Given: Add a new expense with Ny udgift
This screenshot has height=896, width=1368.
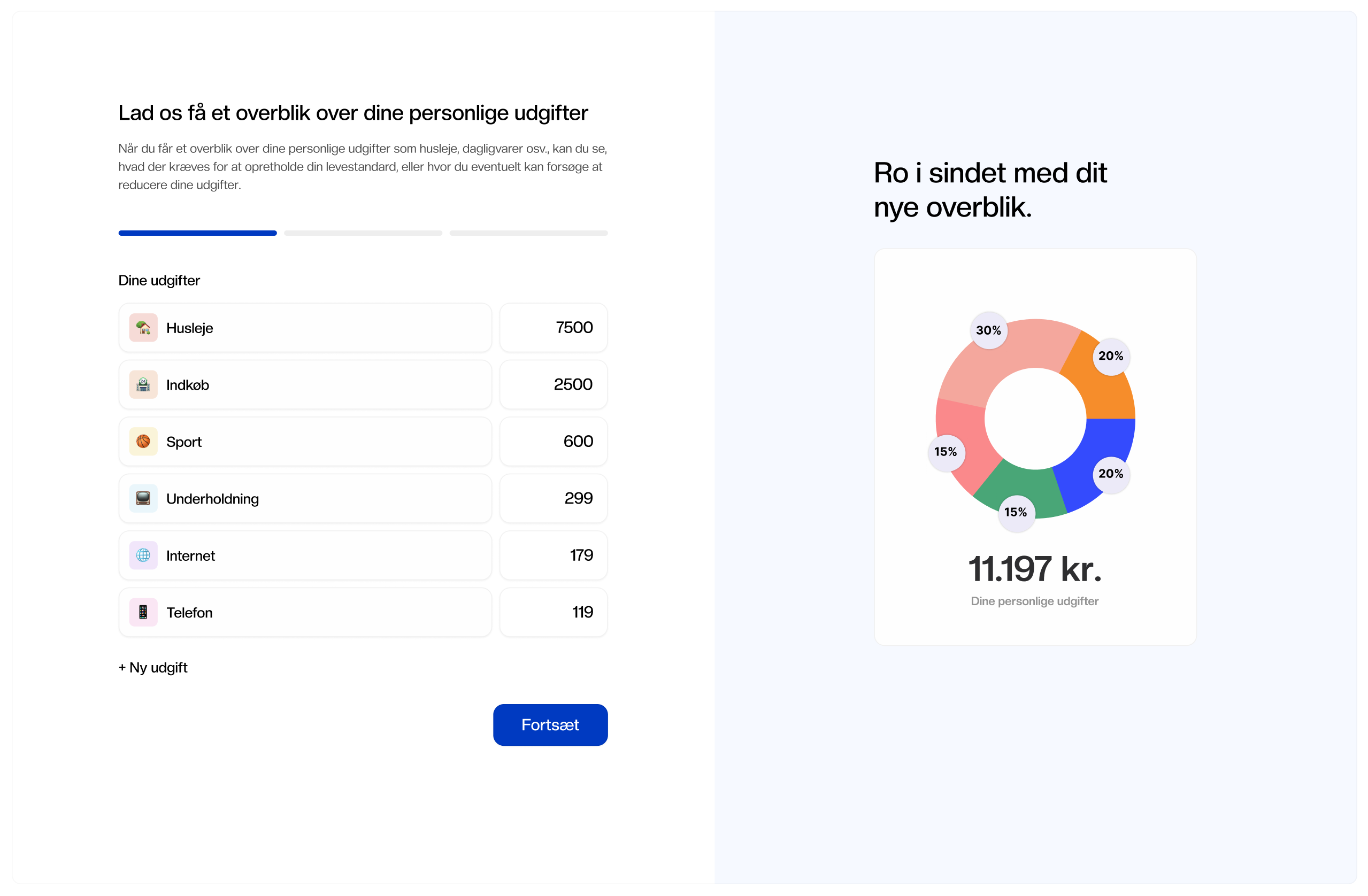Looking at the screenshot, I should [x=153, y=667].
